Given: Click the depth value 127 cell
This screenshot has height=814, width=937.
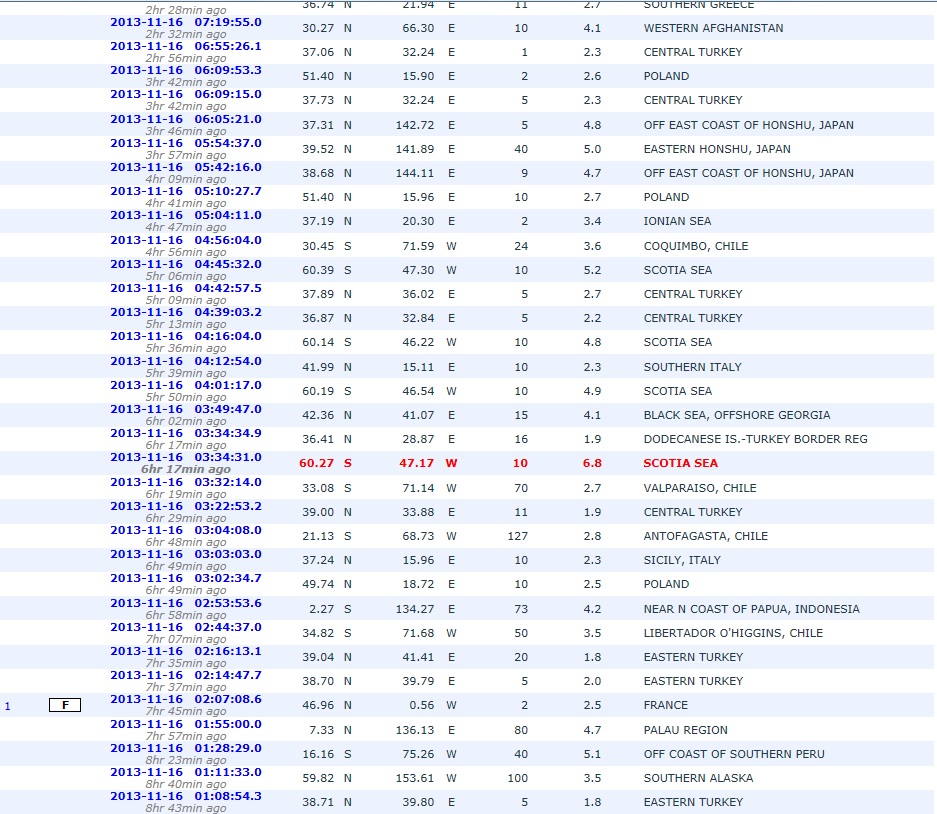Looking at the screenshot, I should [x=518, y=536].
